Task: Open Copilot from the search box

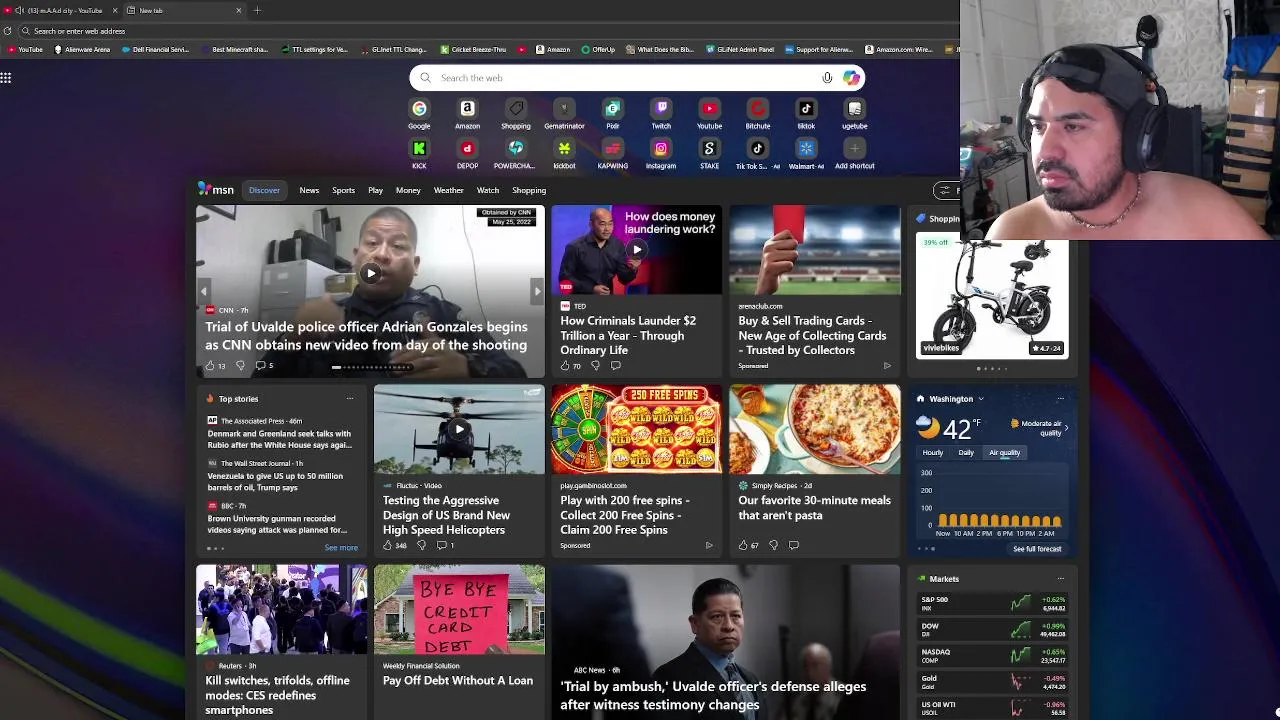Action: coord(851,78)
